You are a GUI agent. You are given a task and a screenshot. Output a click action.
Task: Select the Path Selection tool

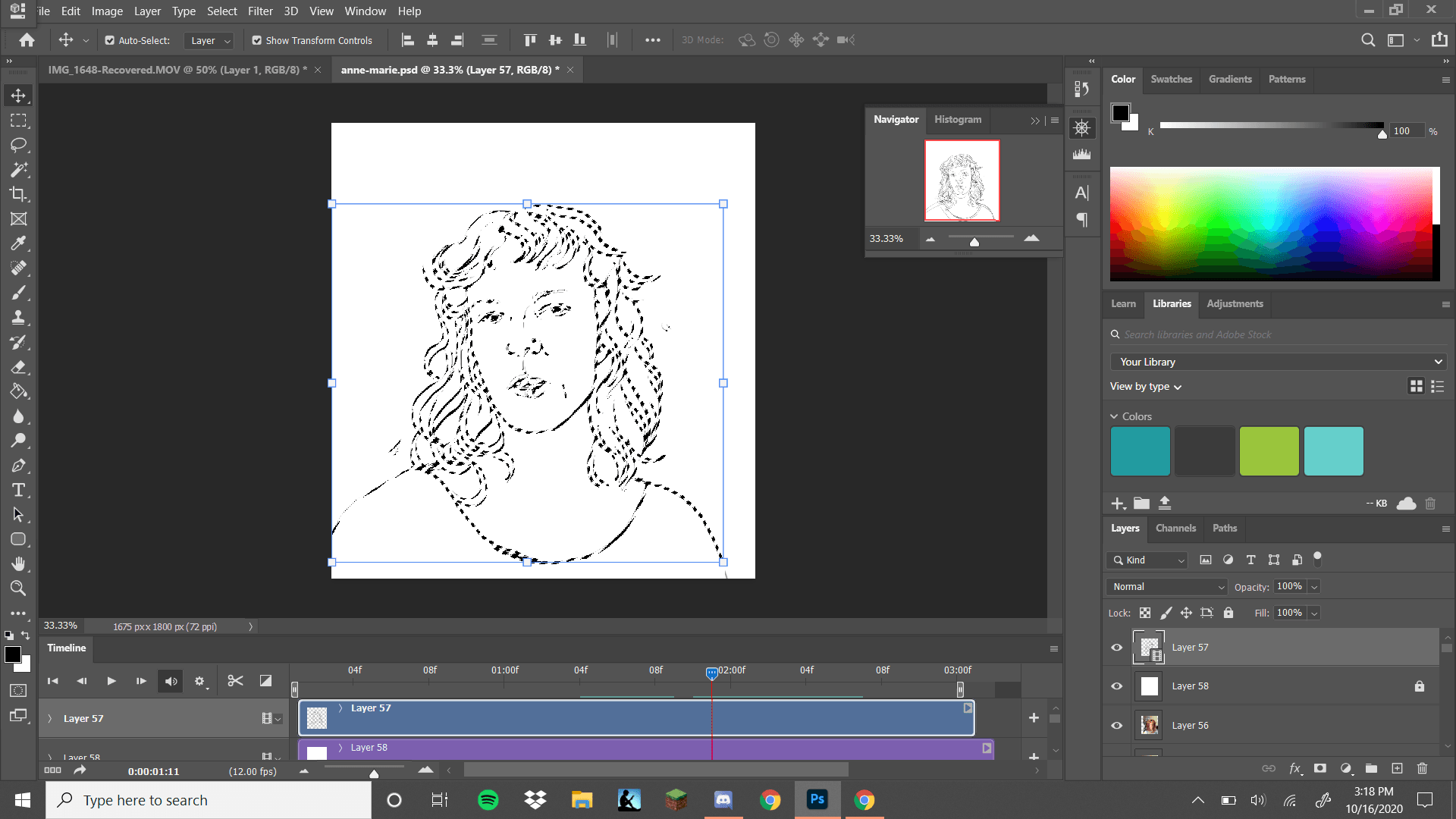18,515
